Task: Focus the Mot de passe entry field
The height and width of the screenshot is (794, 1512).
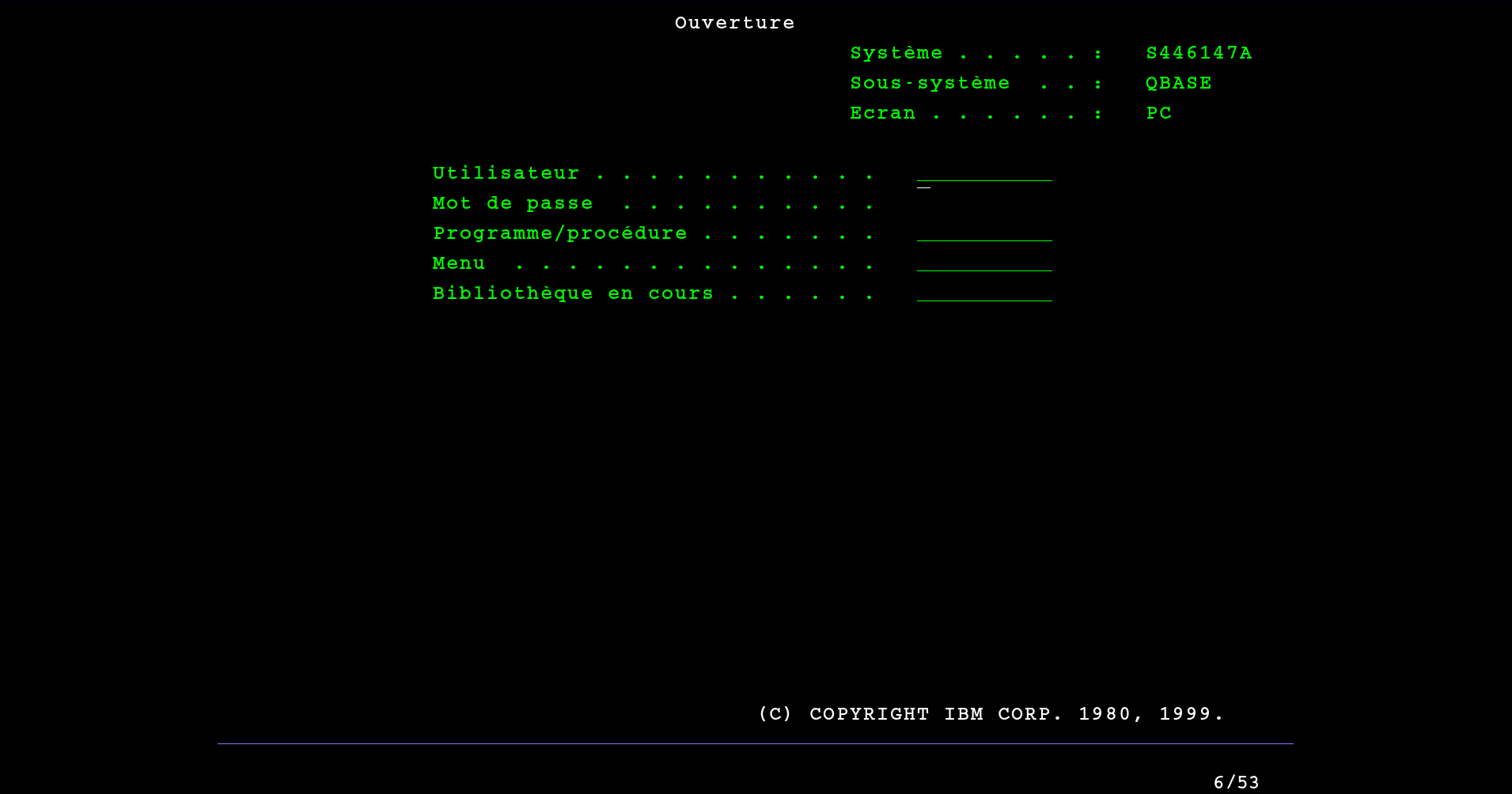Action: 983,203
